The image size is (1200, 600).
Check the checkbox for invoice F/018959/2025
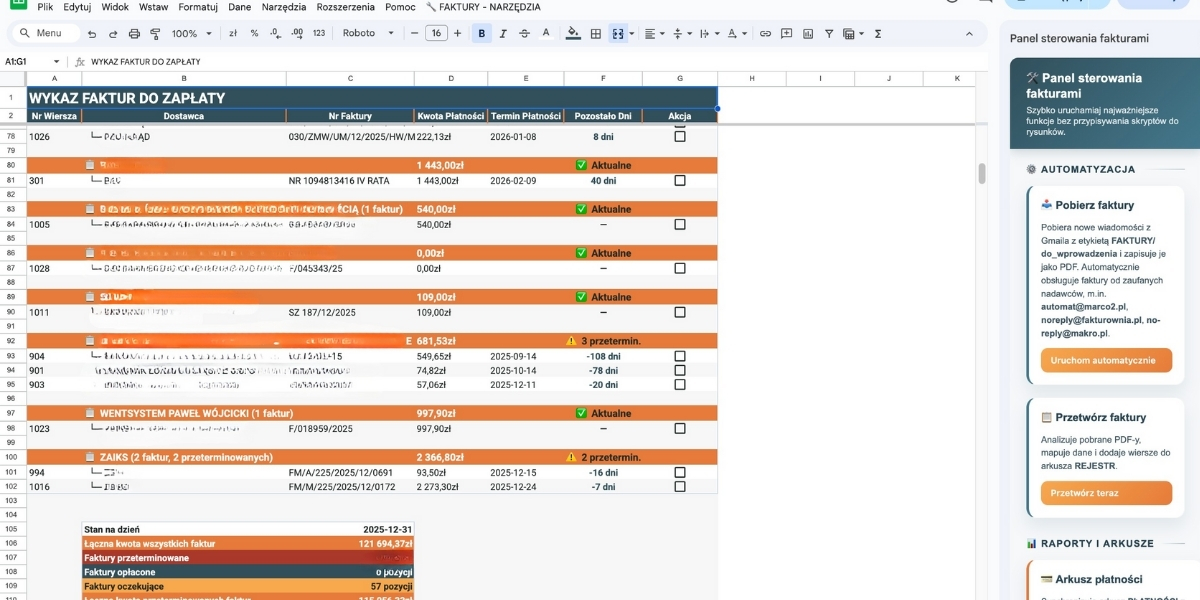(680, 427)
